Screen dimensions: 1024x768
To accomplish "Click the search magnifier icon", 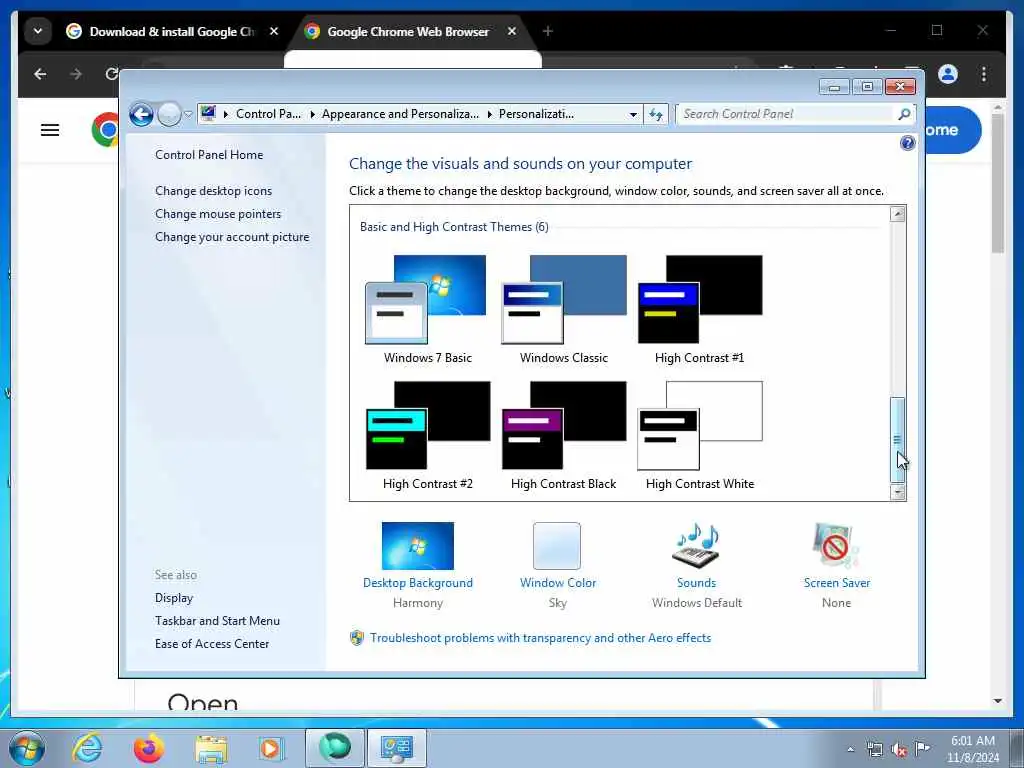I will 904,114.
